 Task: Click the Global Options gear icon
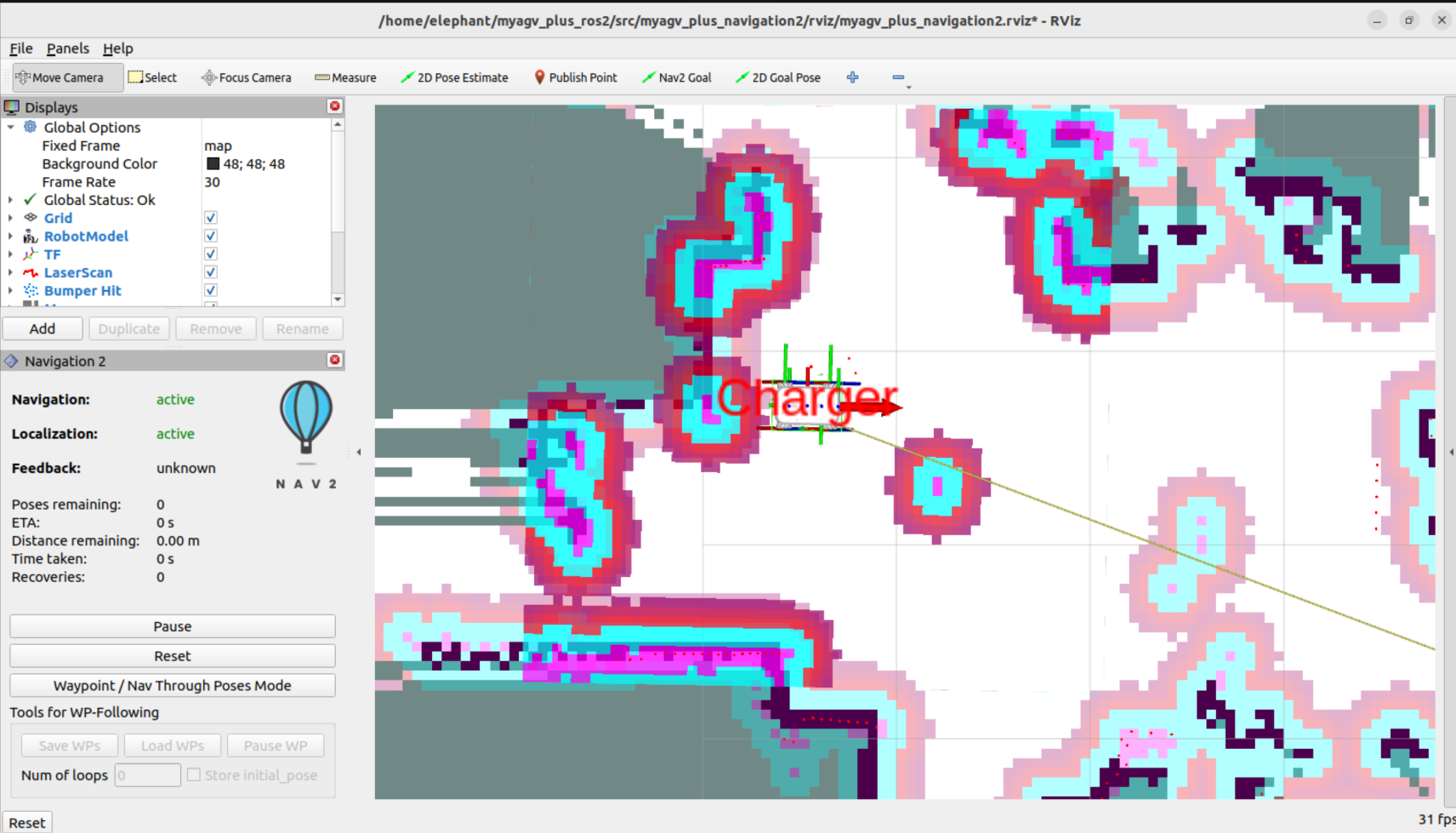coord(31,127)
